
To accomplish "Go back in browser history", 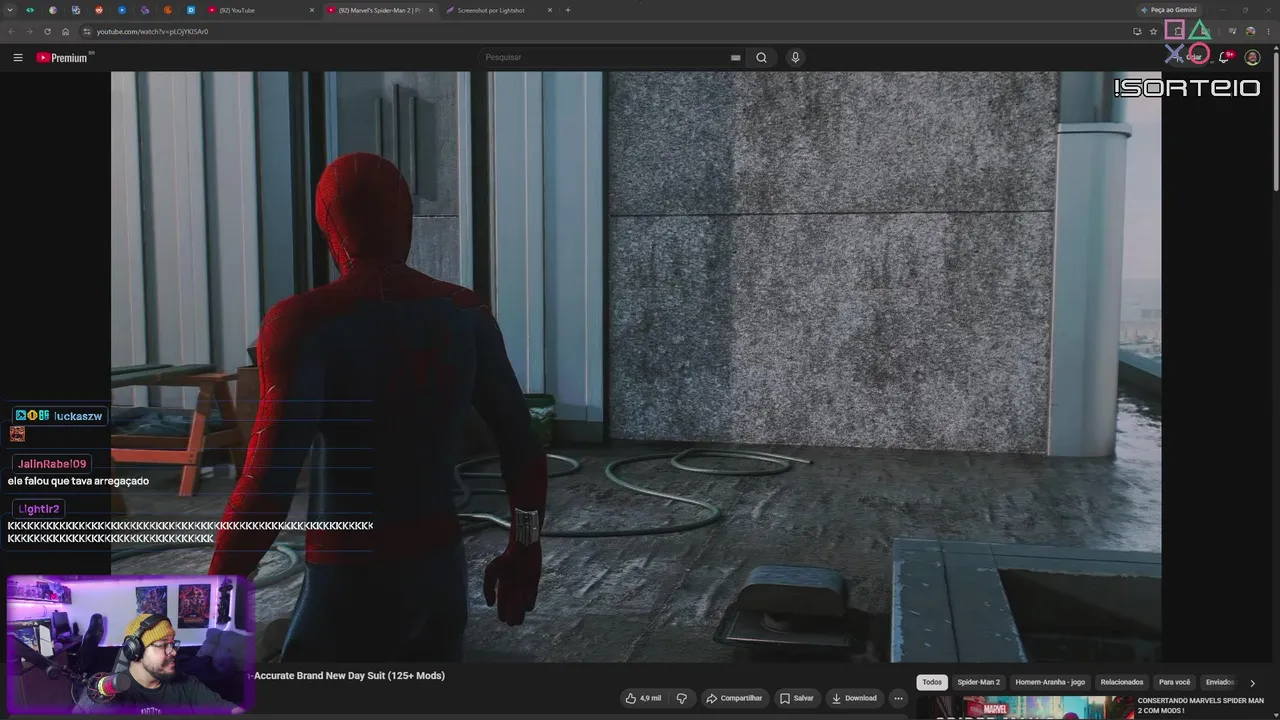I will 12,31.
